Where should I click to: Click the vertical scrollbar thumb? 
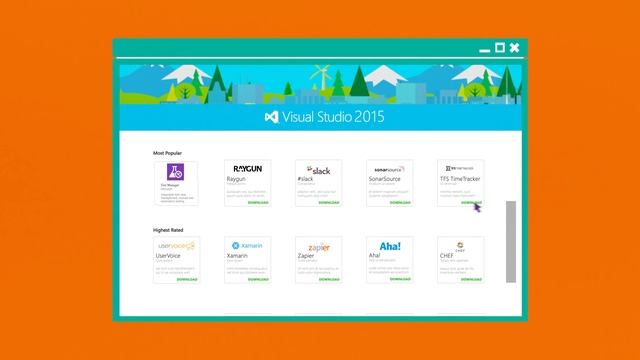pyautogui.click(x=511, y=241)
